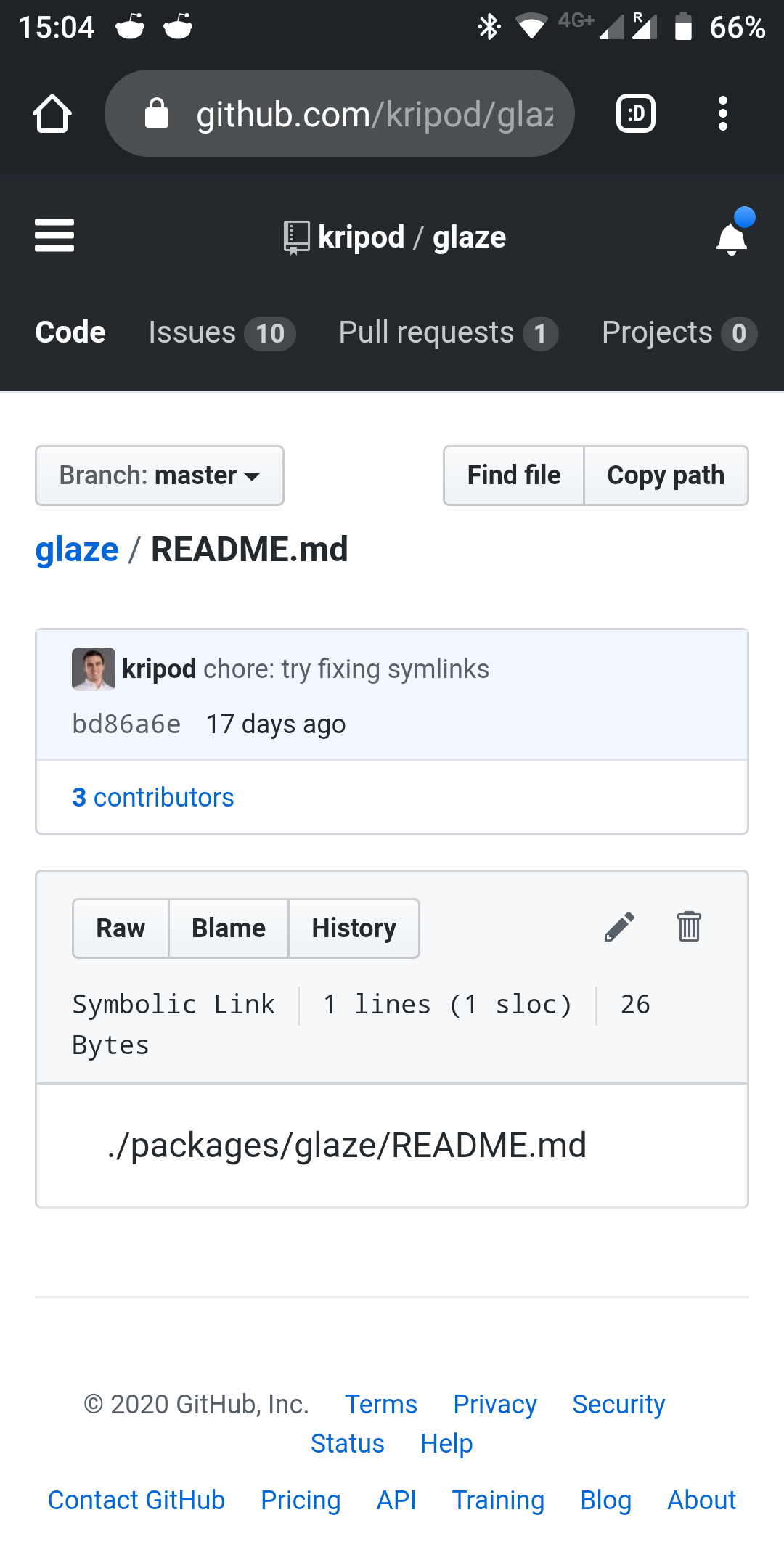Tap the battery status icon
This screenshot has width=784, height=1568.
point(683,26)
